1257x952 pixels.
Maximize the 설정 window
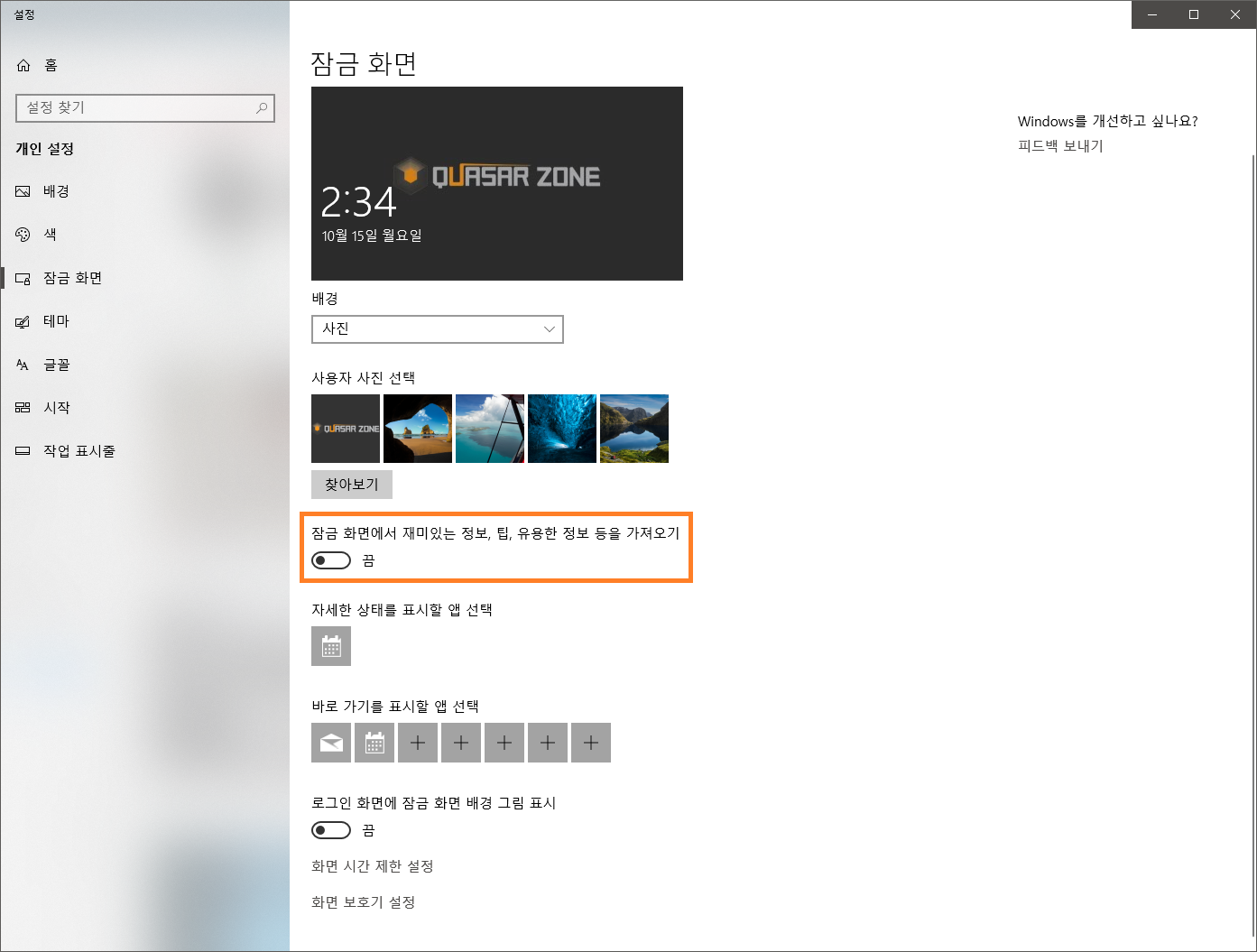pos(1194,14)
